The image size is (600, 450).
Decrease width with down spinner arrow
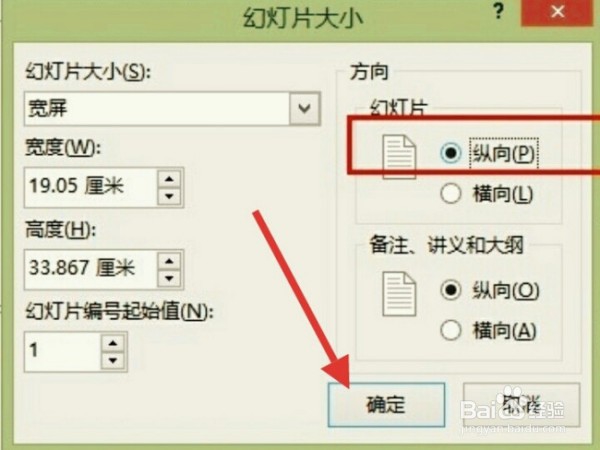(x=170, y=196)
